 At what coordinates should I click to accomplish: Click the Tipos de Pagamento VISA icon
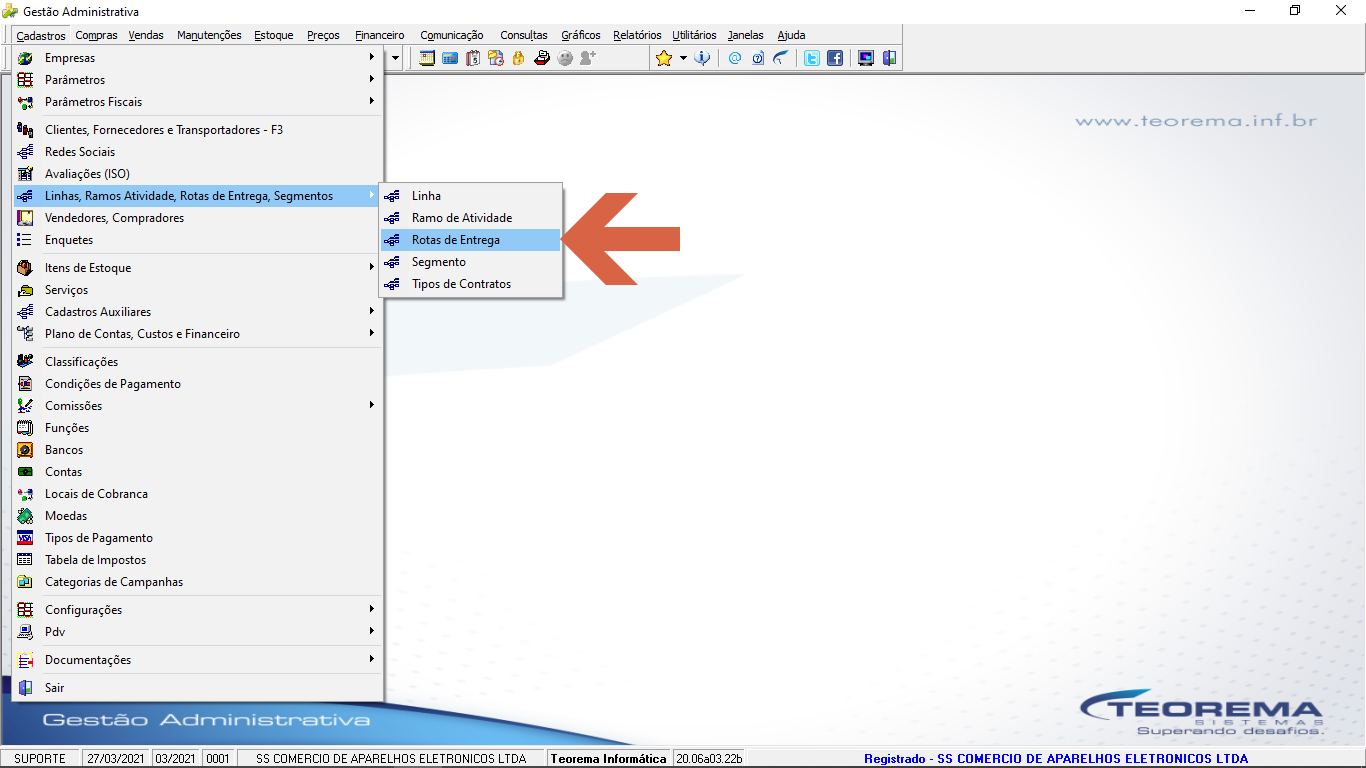25,538
